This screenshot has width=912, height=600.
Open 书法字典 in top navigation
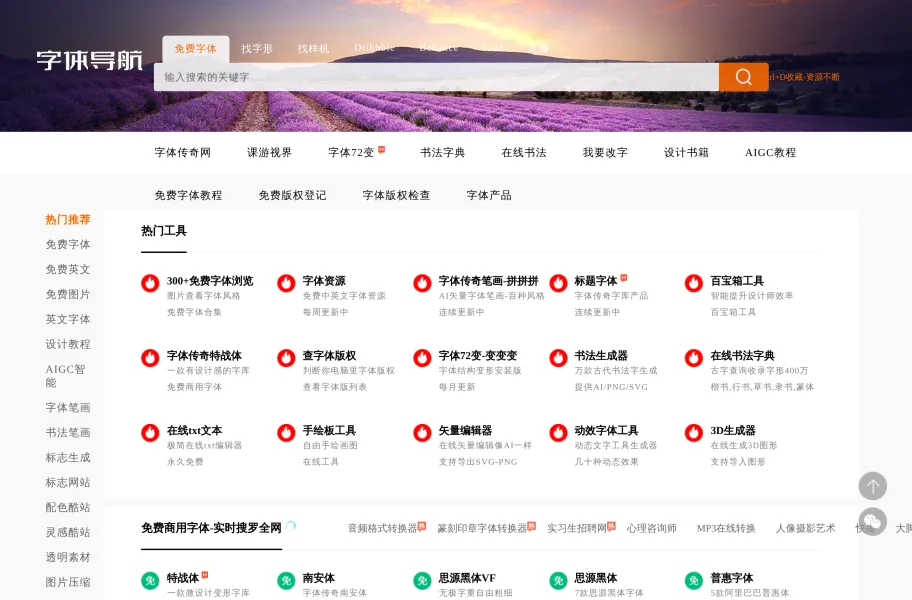(x=443, y=152)
